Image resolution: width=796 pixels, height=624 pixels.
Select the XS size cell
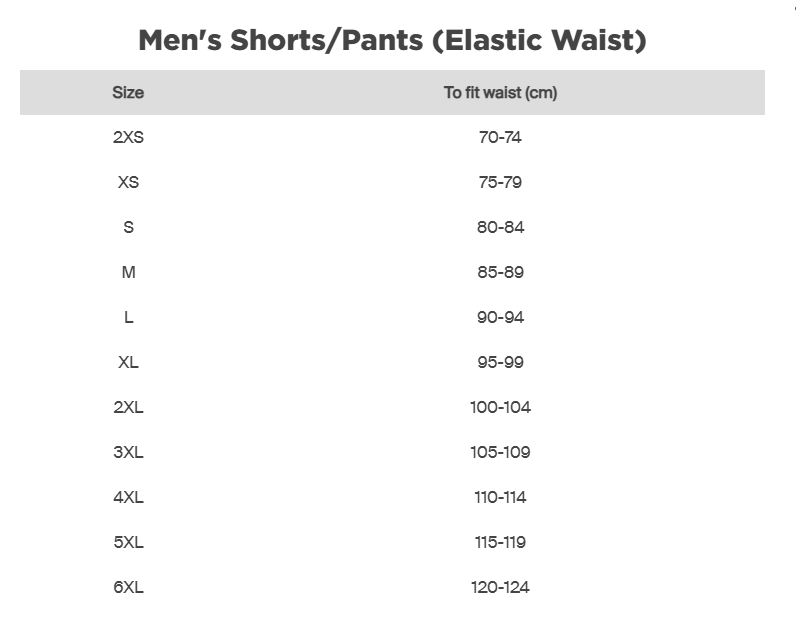[128, 182]
